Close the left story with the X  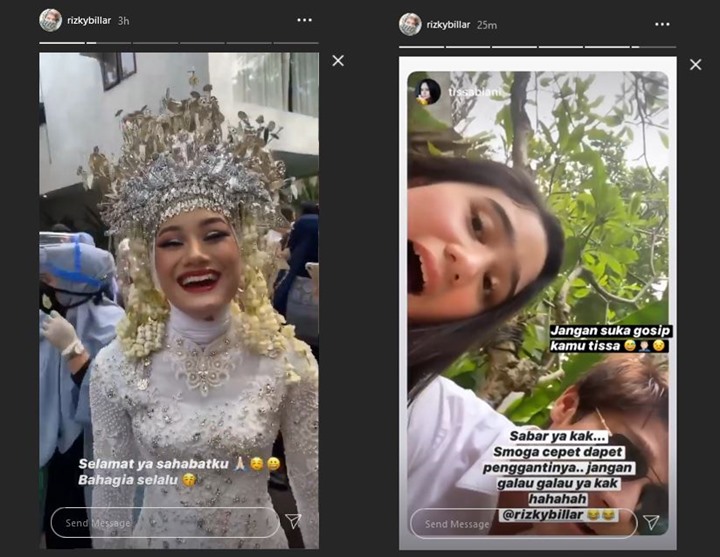click(338, 61)
